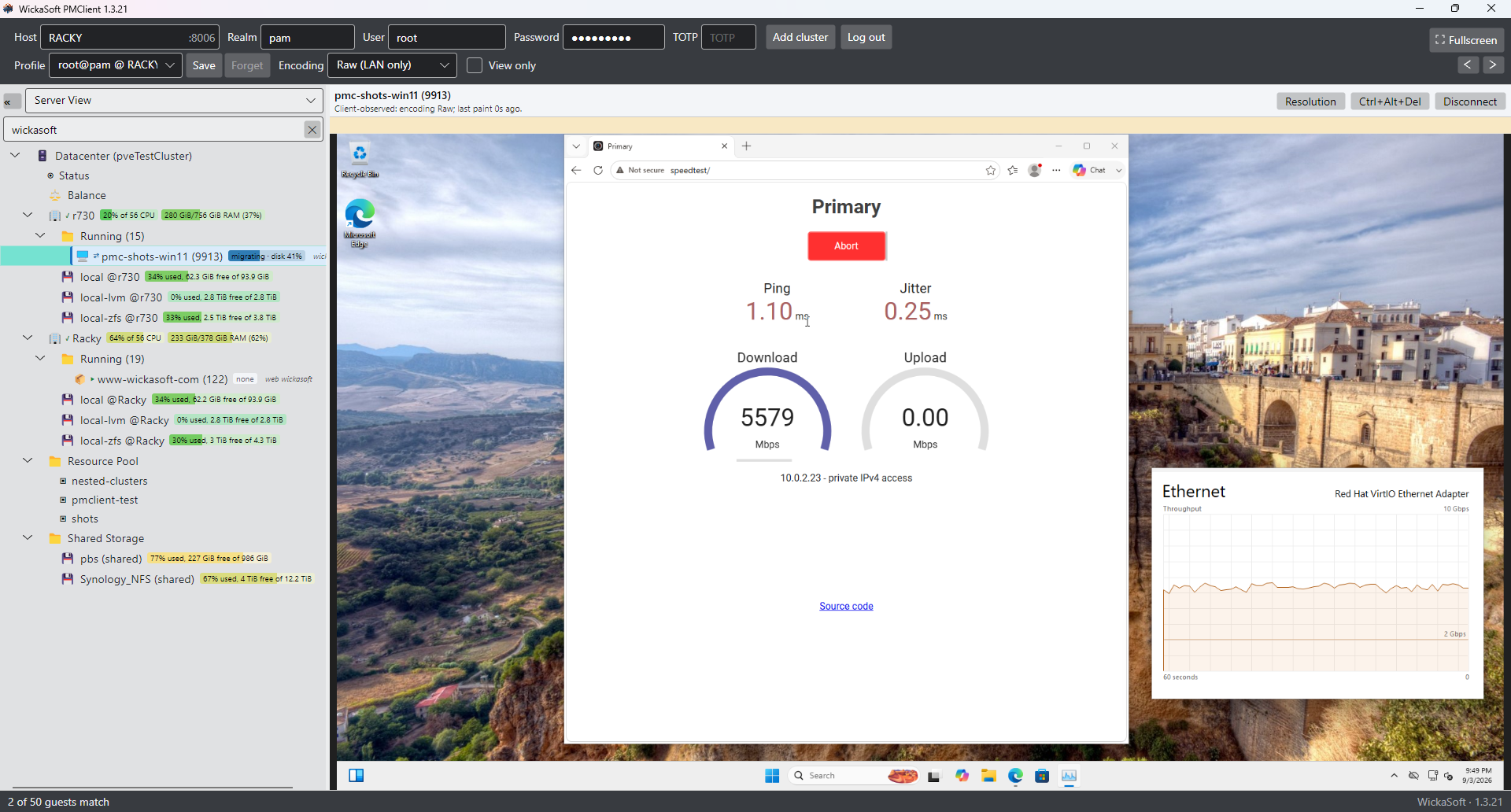
Task: Select the pmc-shots-win11 (9913) guest
Action: pos(161,257)
